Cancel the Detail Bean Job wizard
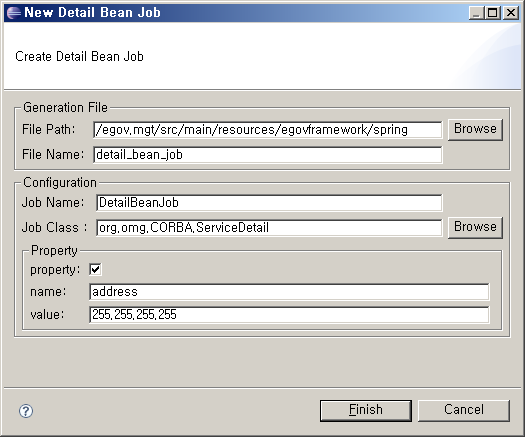 tap(464, 410)
